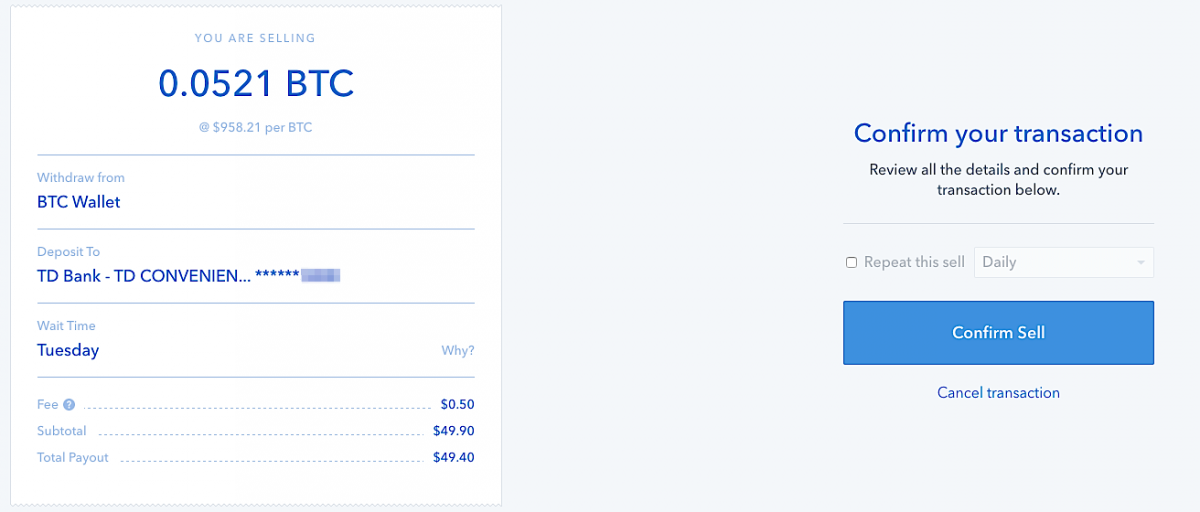Enable the Repeat this sell checkbox

click(x=851, y=263)
